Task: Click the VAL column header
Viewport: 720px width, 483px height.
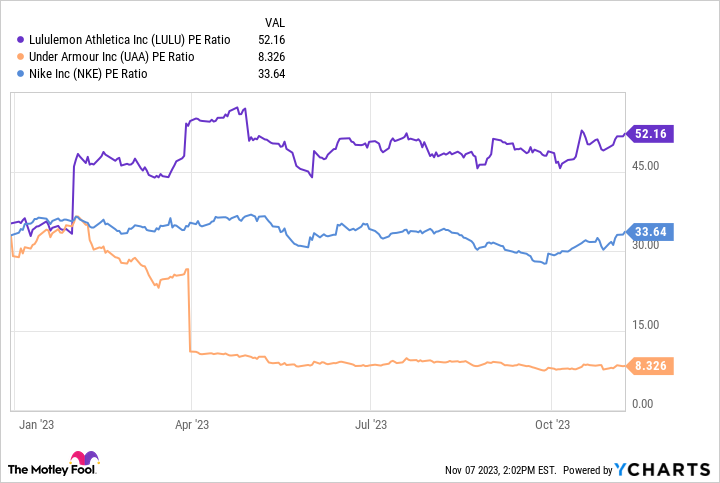Action: pos(273,21)
